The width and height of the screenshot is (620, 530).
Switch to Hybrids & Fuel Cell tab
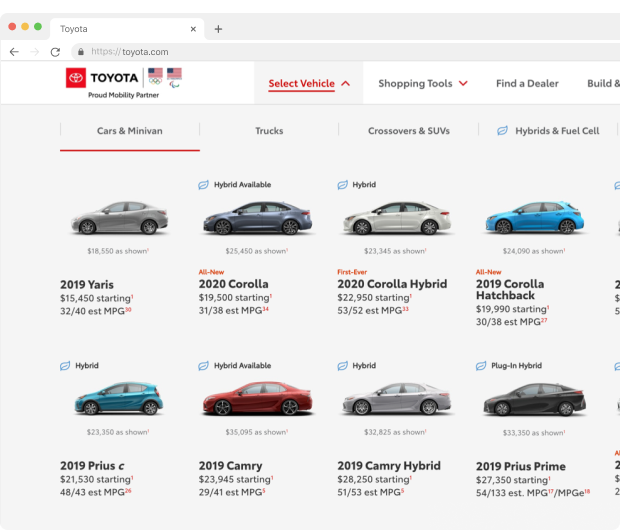click(556, 131)
